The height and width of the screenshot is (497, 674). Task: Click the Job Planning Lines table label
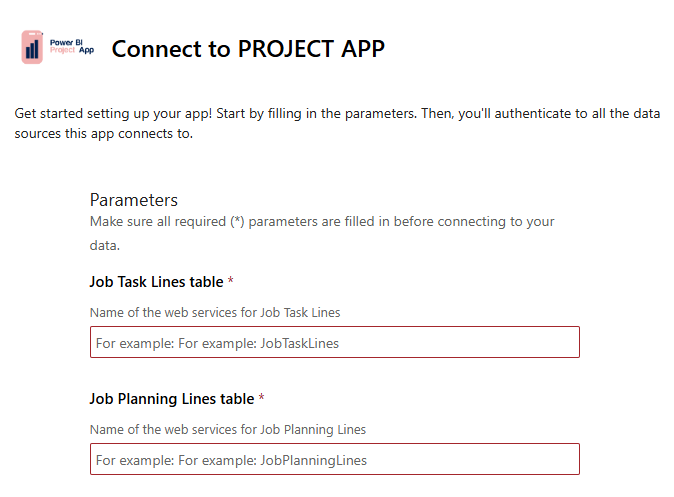pos(172,399)
